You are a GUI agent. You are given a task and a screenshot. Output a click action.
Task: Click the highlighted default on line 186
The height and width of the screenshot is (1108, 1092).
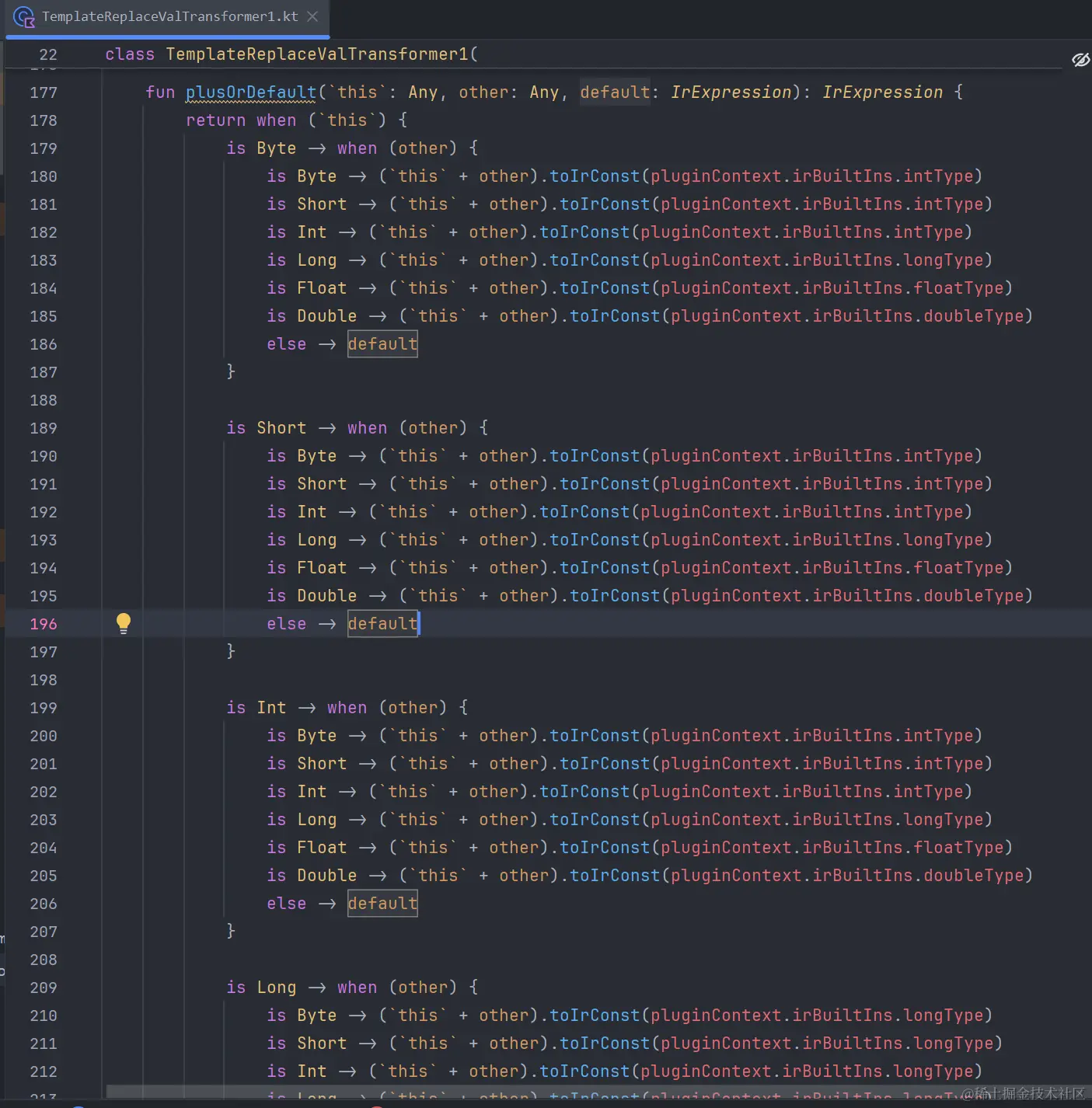pyautogui.click(x=382, y=343)
